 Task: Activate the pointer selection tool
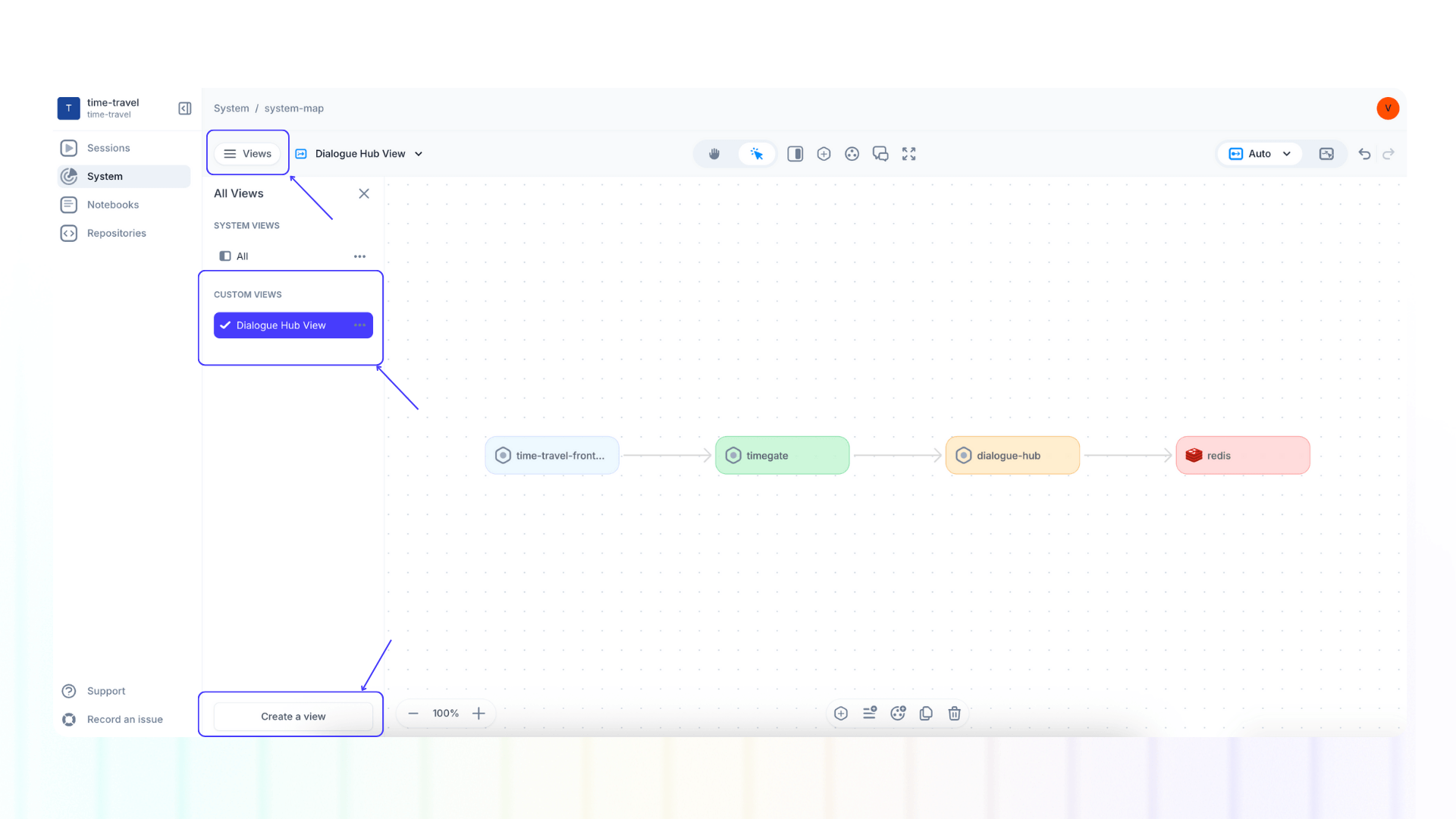click(x=756, y=153)
